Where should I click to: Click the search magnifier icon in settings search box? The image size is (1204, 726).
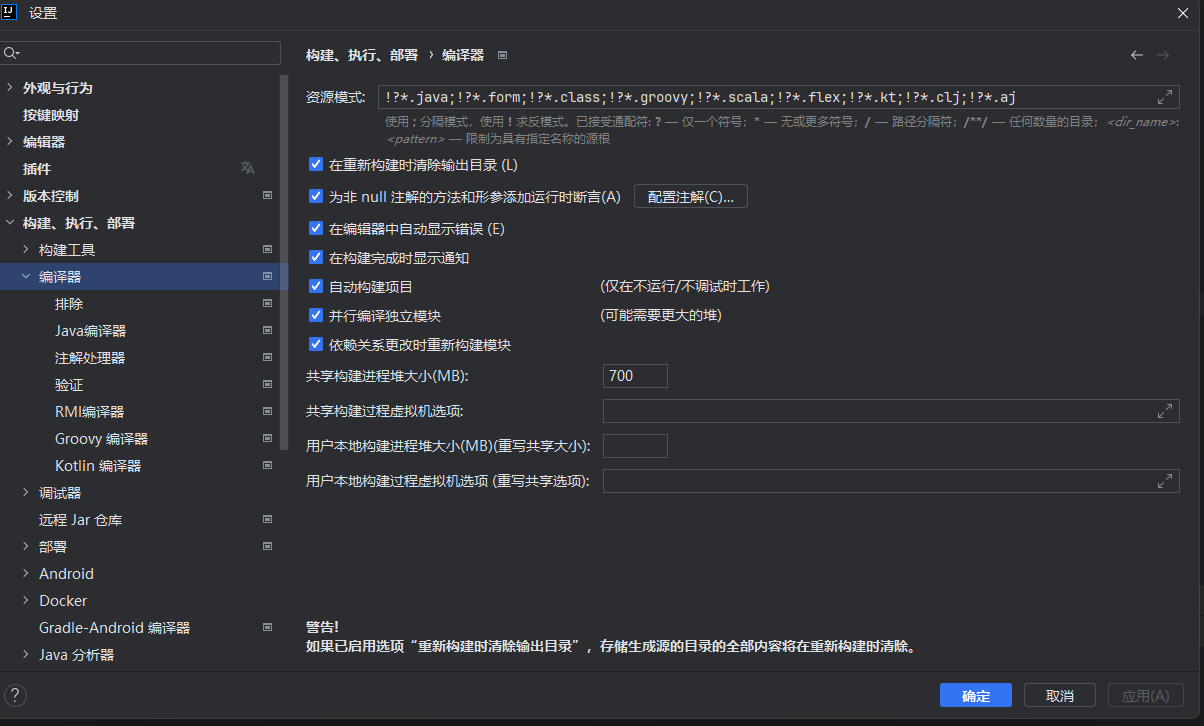point(12,53)
